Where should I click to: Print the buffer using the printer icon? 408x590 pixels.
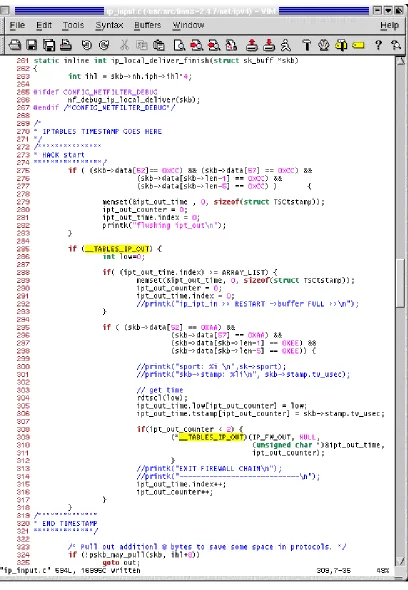(x=66, y=45)
